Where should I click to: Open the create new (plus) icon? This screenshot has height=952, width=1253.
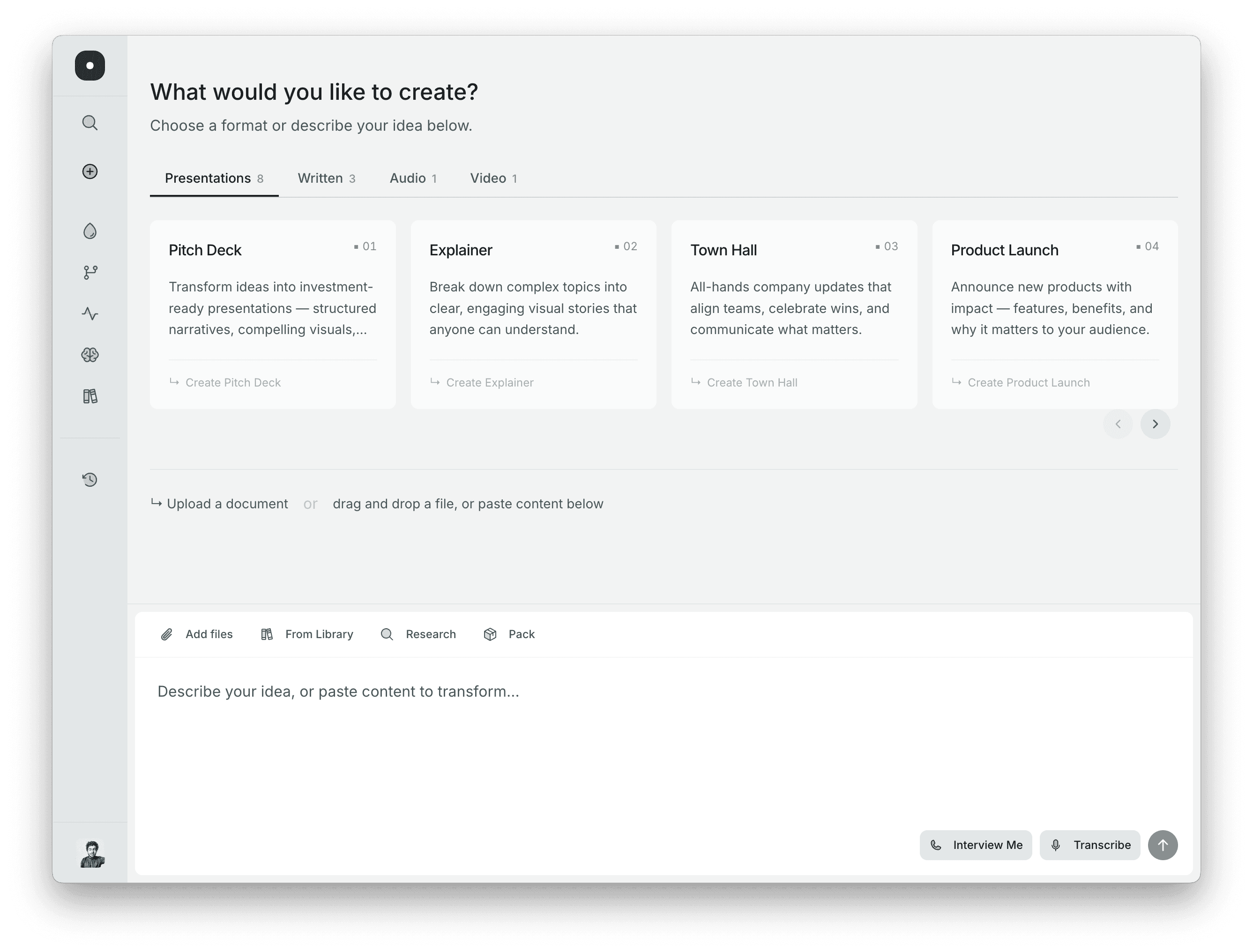pos(89,171)
